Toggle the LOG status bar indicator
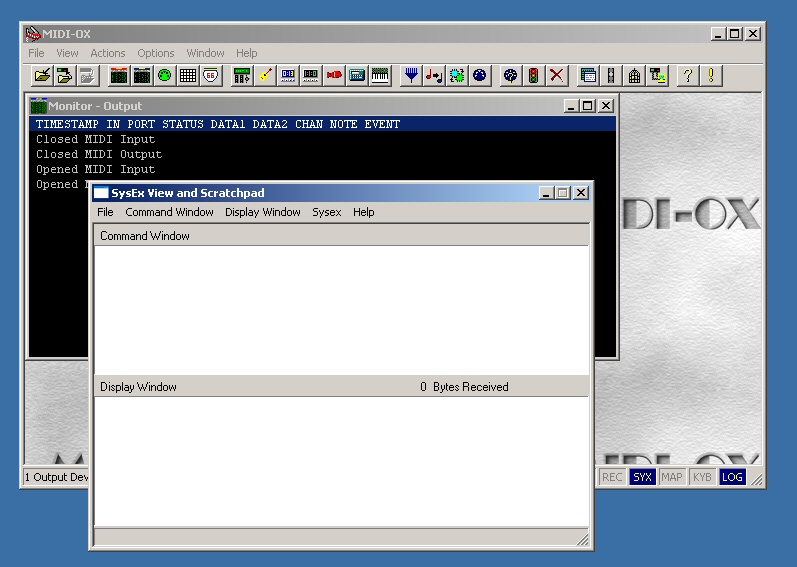This screenshot has height=567, width=797. [x=732, y=477]
